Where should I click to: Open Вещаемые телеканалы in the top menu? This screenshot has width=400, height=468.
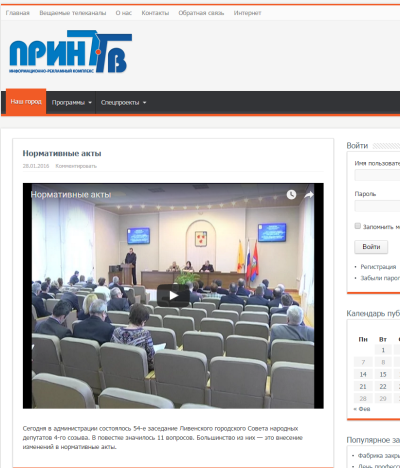click(x=73, y=13)
